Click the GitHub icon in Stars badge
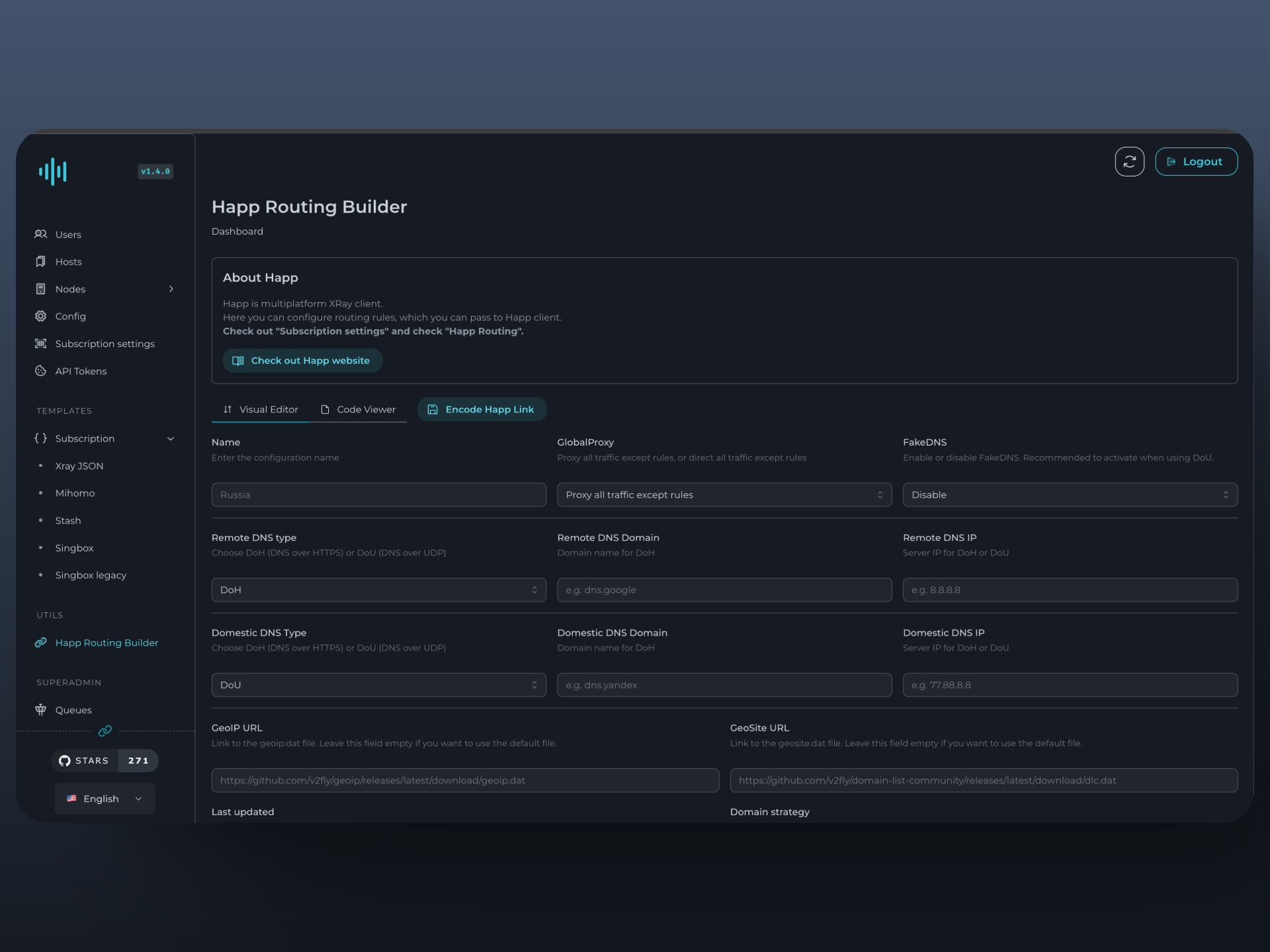Viewport: 1270px width, 952px height. tap(65, 761)
